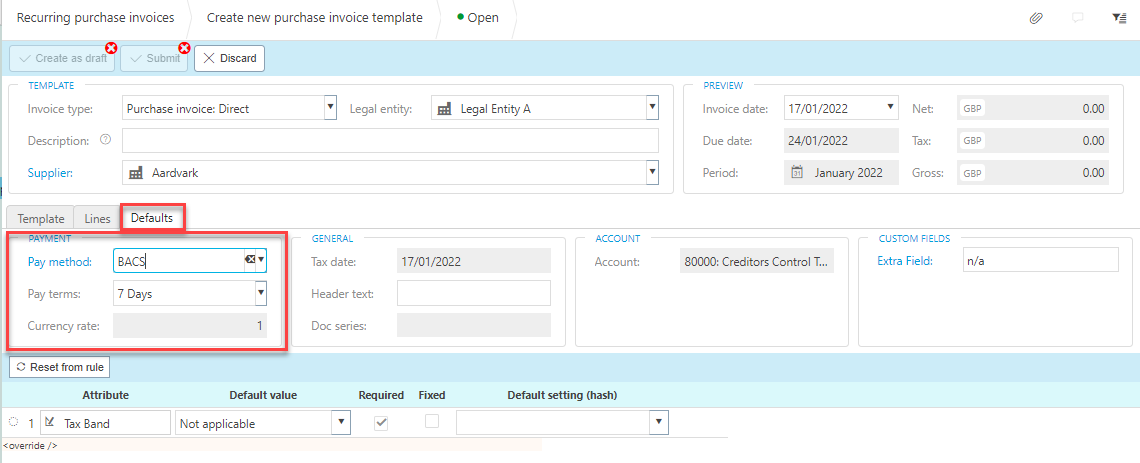Viewport: 1140px width, 463px height.
Task: Open the comments speech bubble icon
Action: point(1078,18)
